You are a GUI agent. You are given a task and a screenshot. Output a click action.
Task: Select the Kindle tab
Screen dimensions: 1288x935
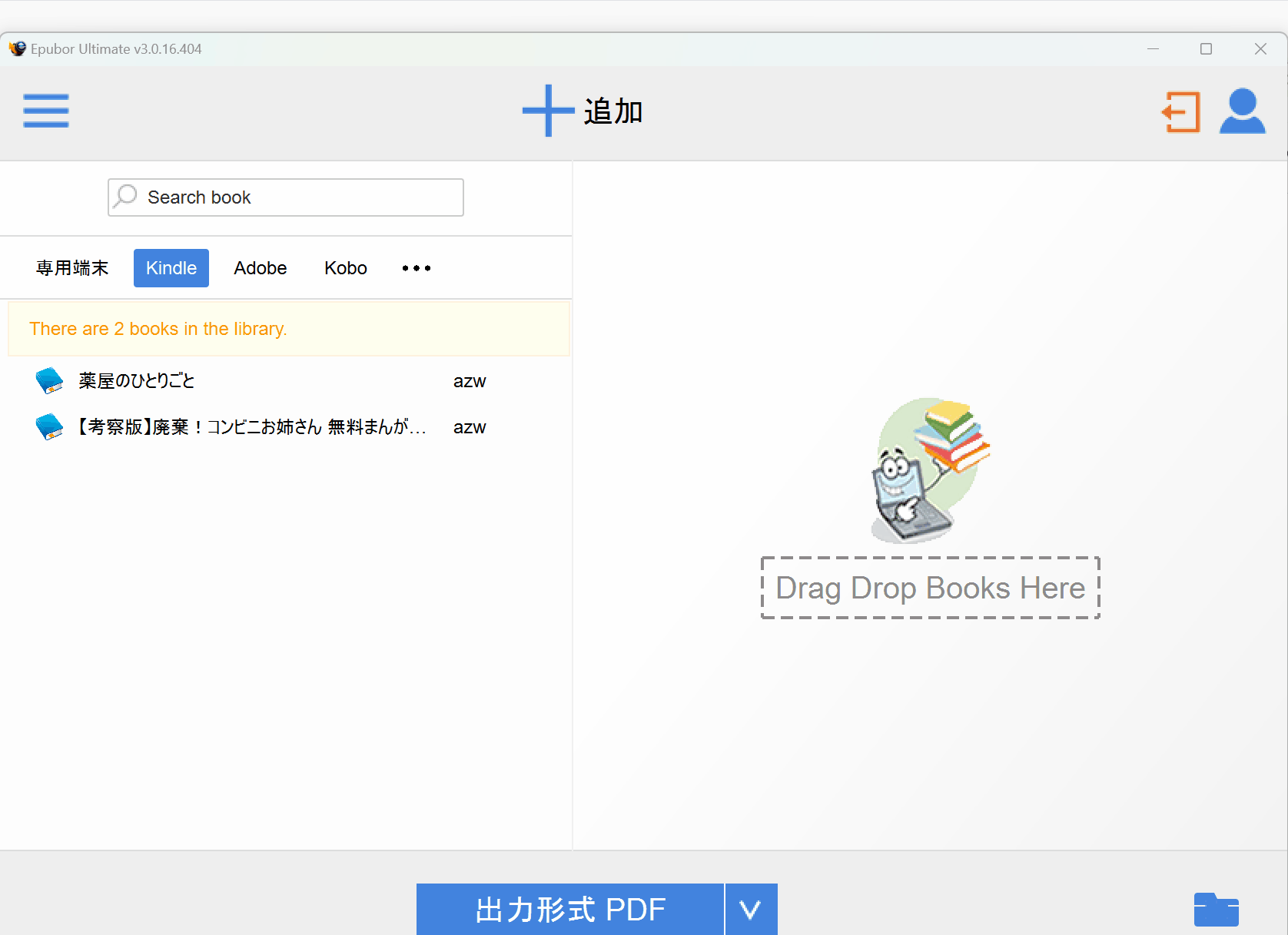[171, 268]
